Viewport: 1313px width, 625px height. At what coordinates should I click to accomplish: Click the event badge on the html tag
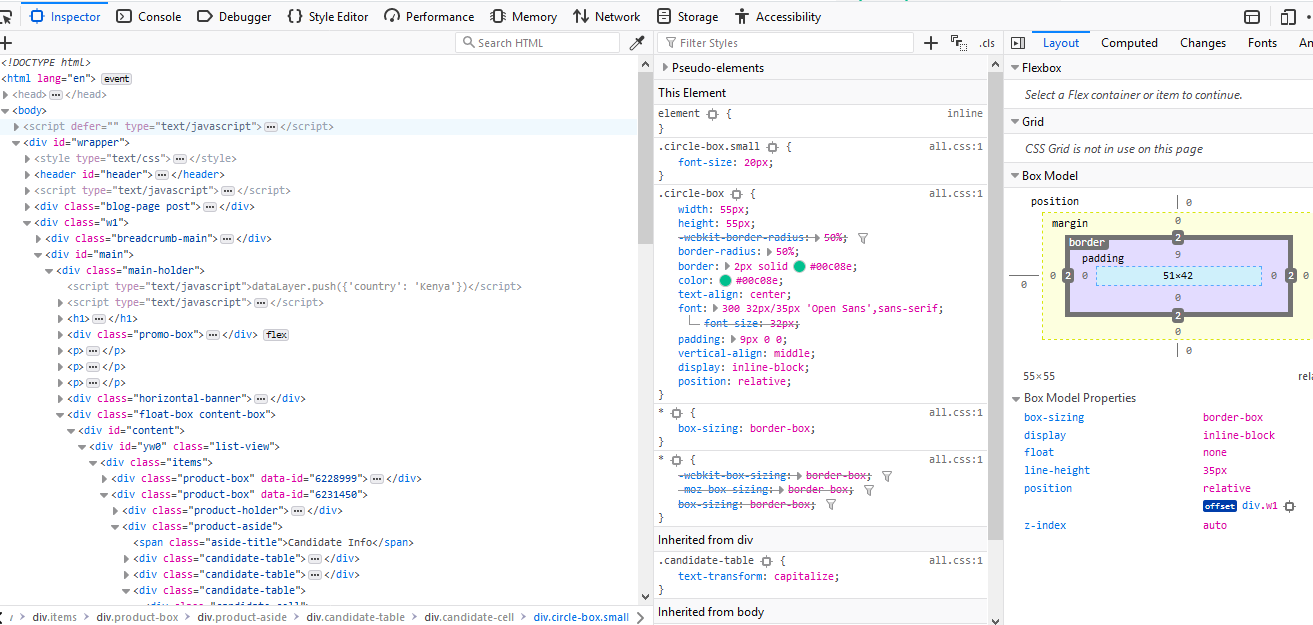pos(116,79)
